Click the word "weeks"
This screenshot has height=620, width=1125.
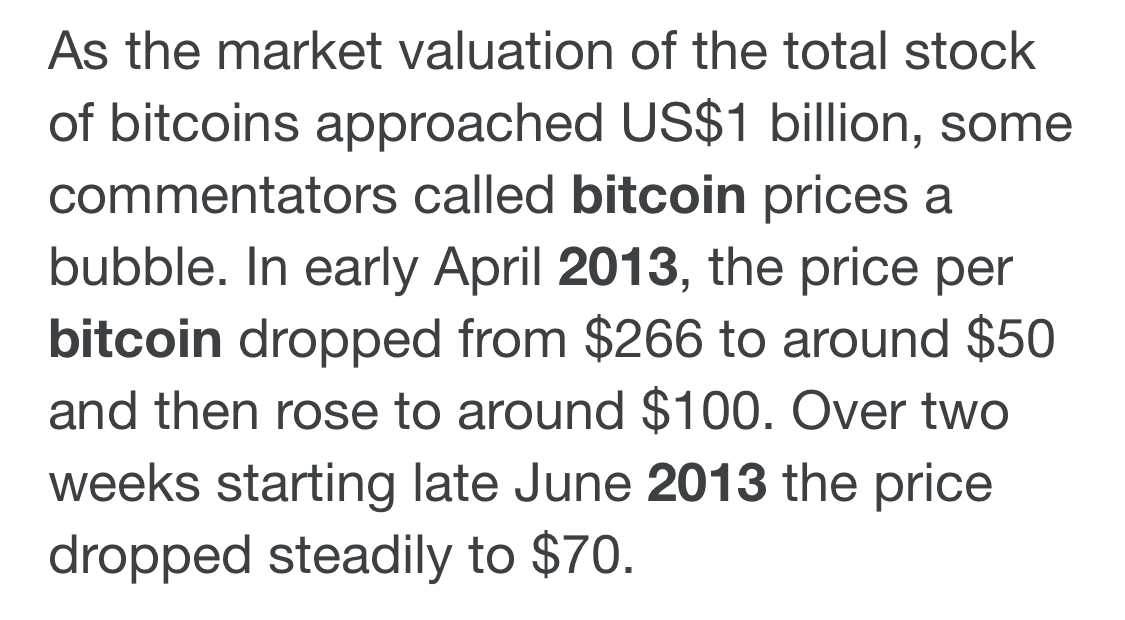[x=124, y=484]
